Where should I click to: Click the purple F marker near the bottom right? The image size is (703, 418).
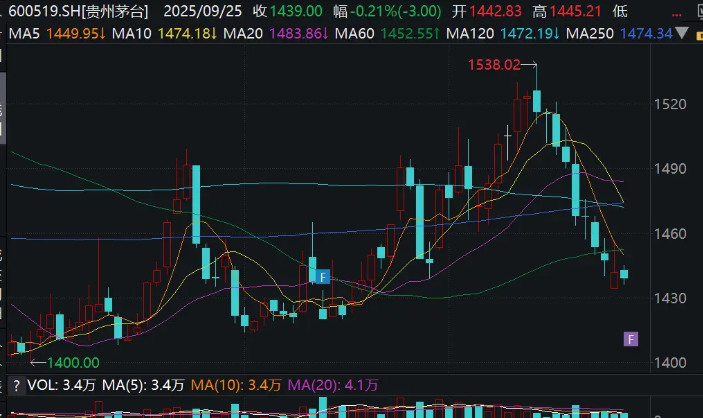(x=630, y=339)
